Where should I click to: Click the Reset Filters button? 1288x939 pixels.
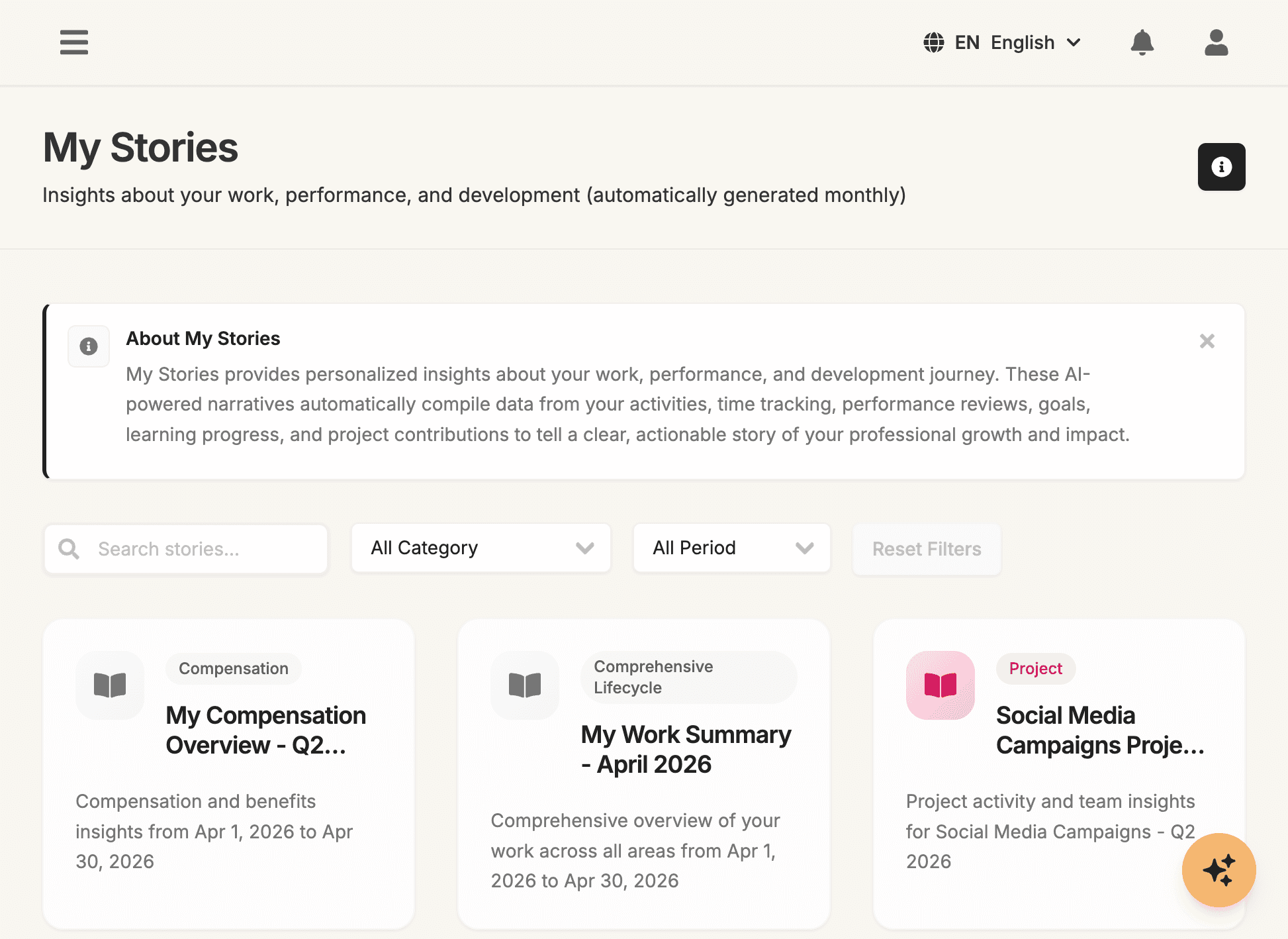pos(926,549)
